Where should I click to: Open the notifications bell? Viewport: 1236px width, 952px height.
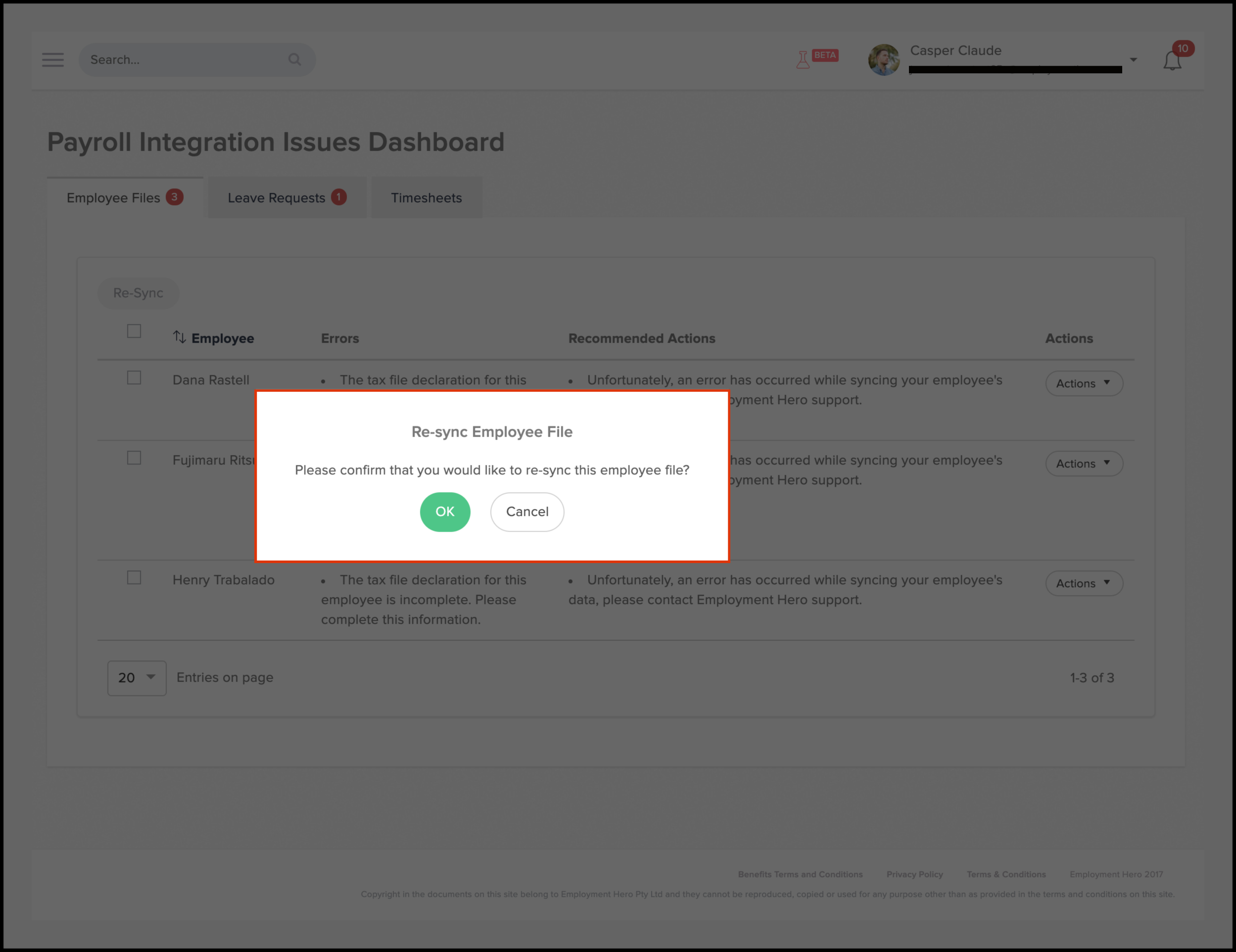pos(1172,60)
